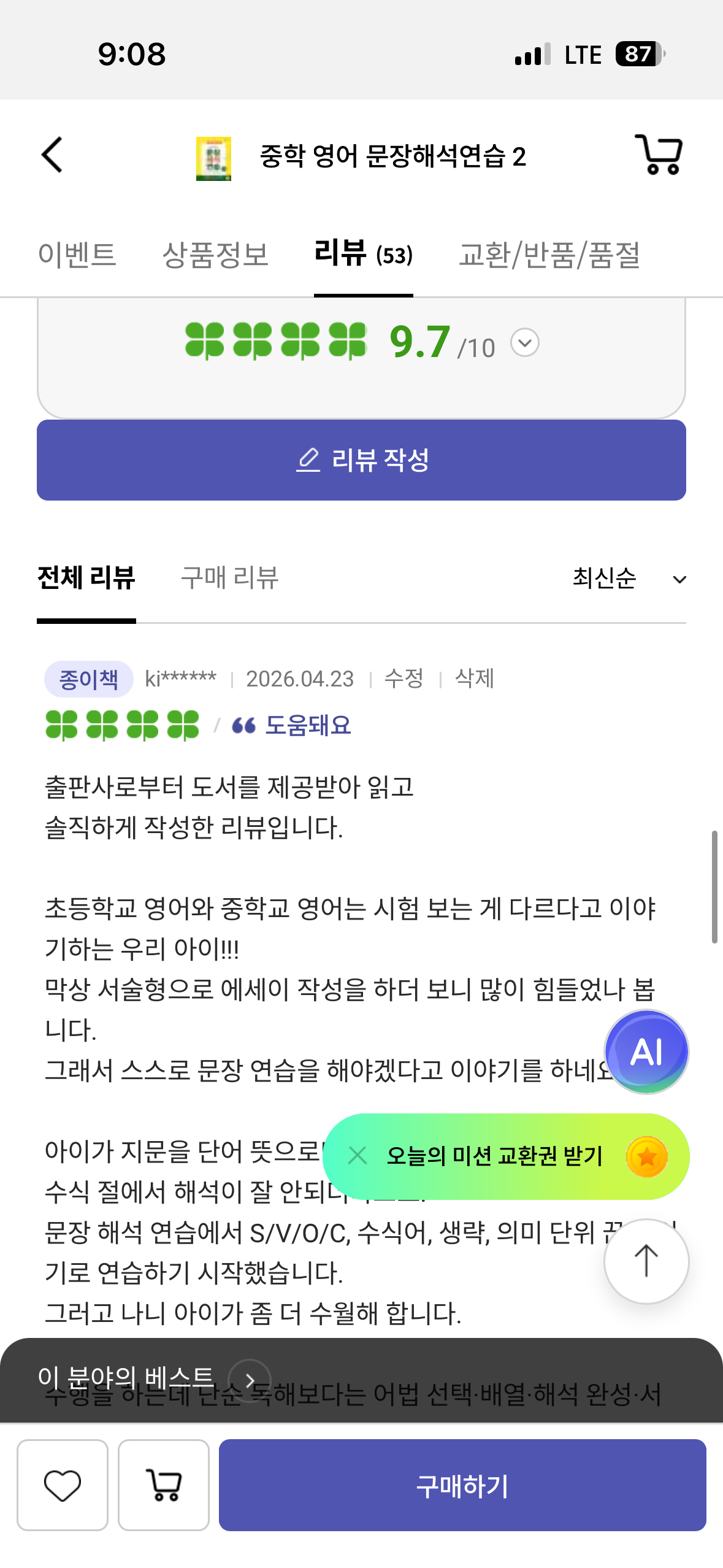Dismiss the 오늘의 미션 banner
The width and height of the screenshot is (723, 1568).
tap(358, 1156)
